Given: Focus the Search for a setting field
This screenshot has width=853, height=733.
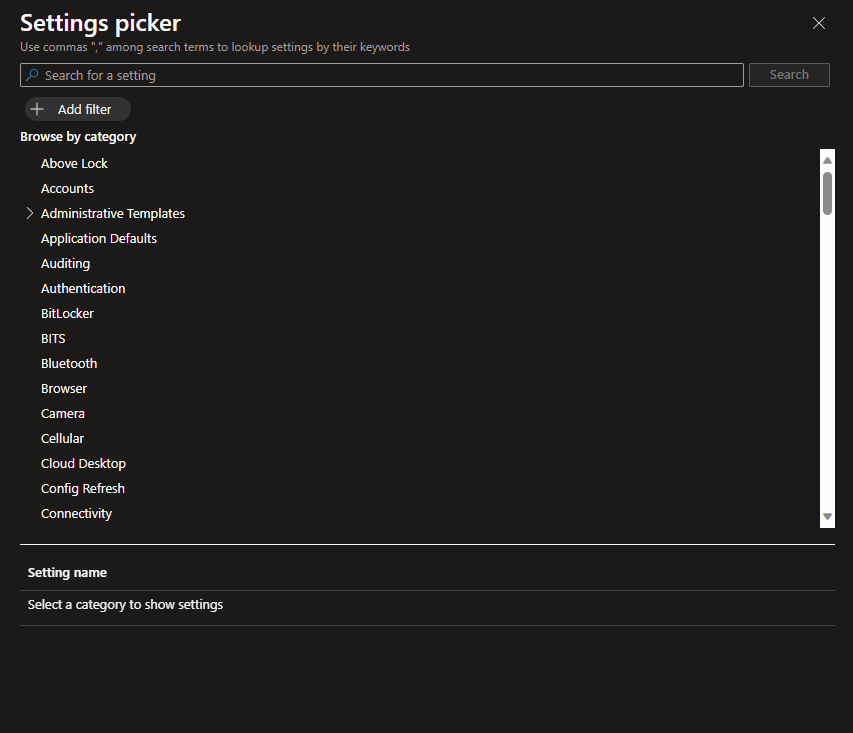Looking at the screenshot, I should (x=390, y=75).
